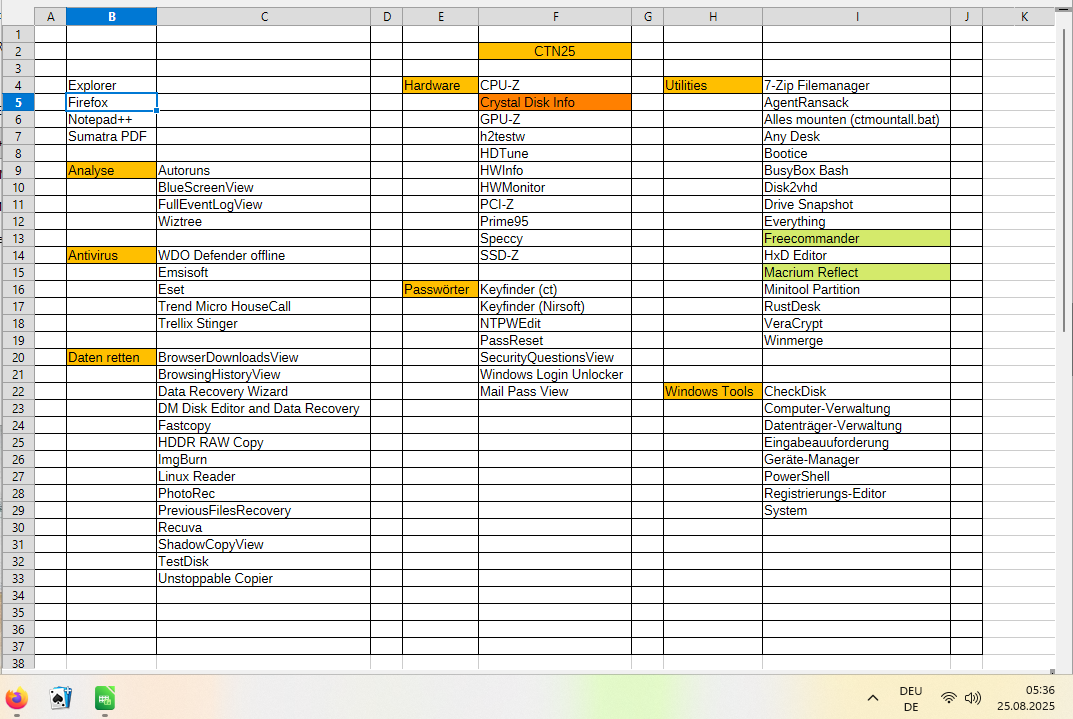1073x719 pixels.
Task: Open clock showing 05:36 25.08.2025
Action: [1026, 698]
